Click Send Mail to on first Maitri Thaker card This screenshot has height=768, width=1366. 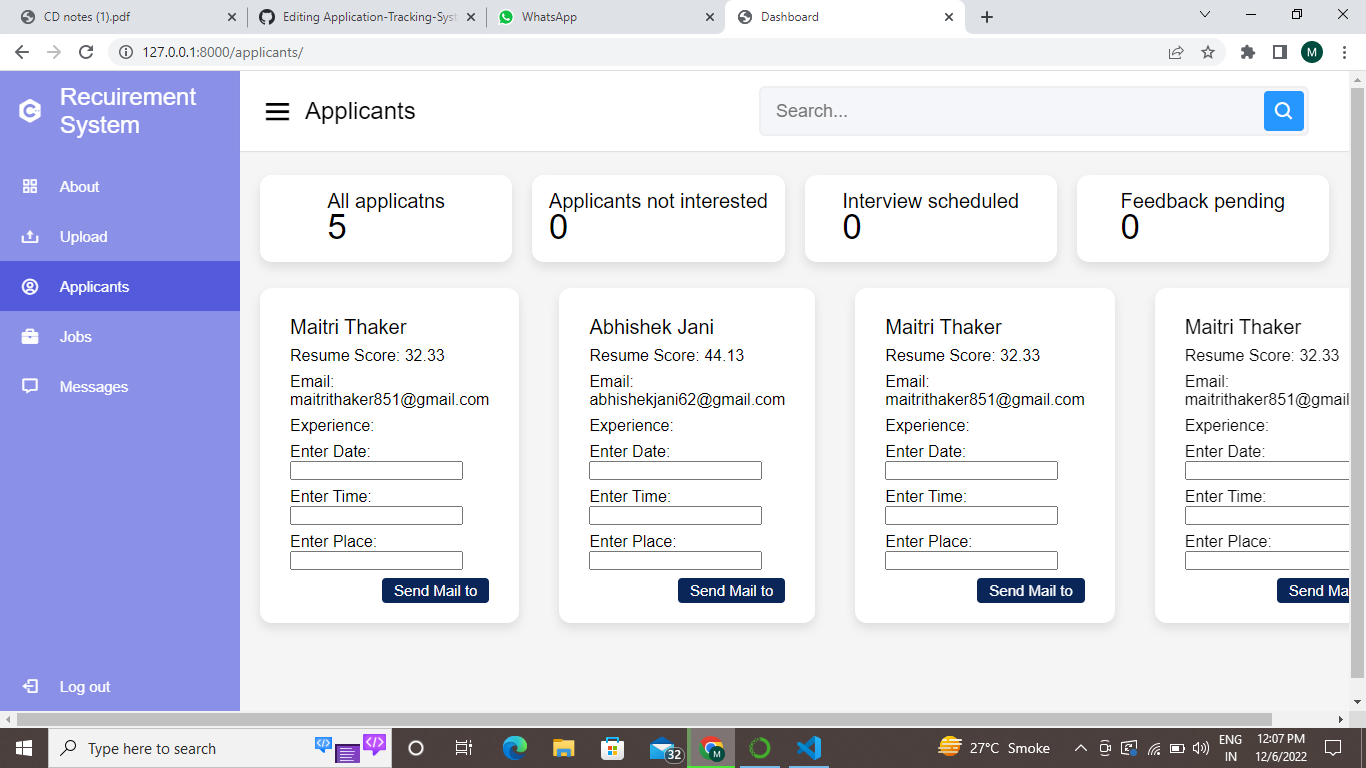click(435, 590)
